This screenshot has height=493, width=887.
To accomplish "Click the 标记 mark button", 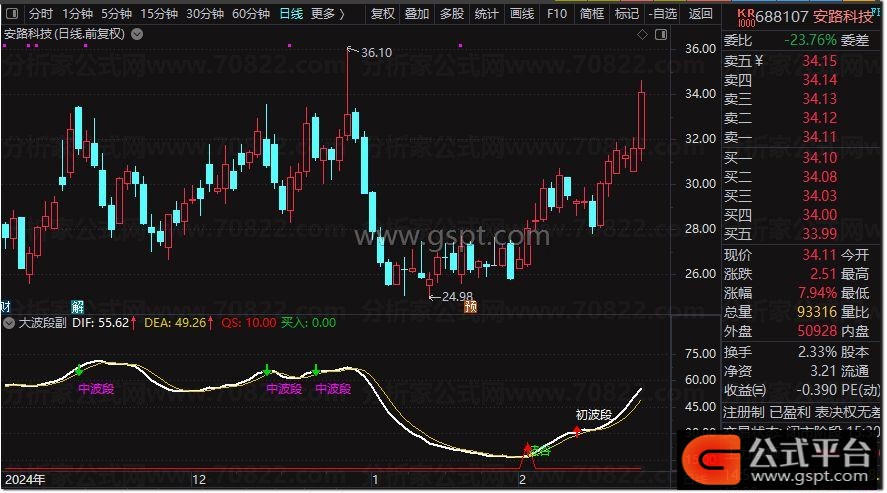I will tap(627, 13).
